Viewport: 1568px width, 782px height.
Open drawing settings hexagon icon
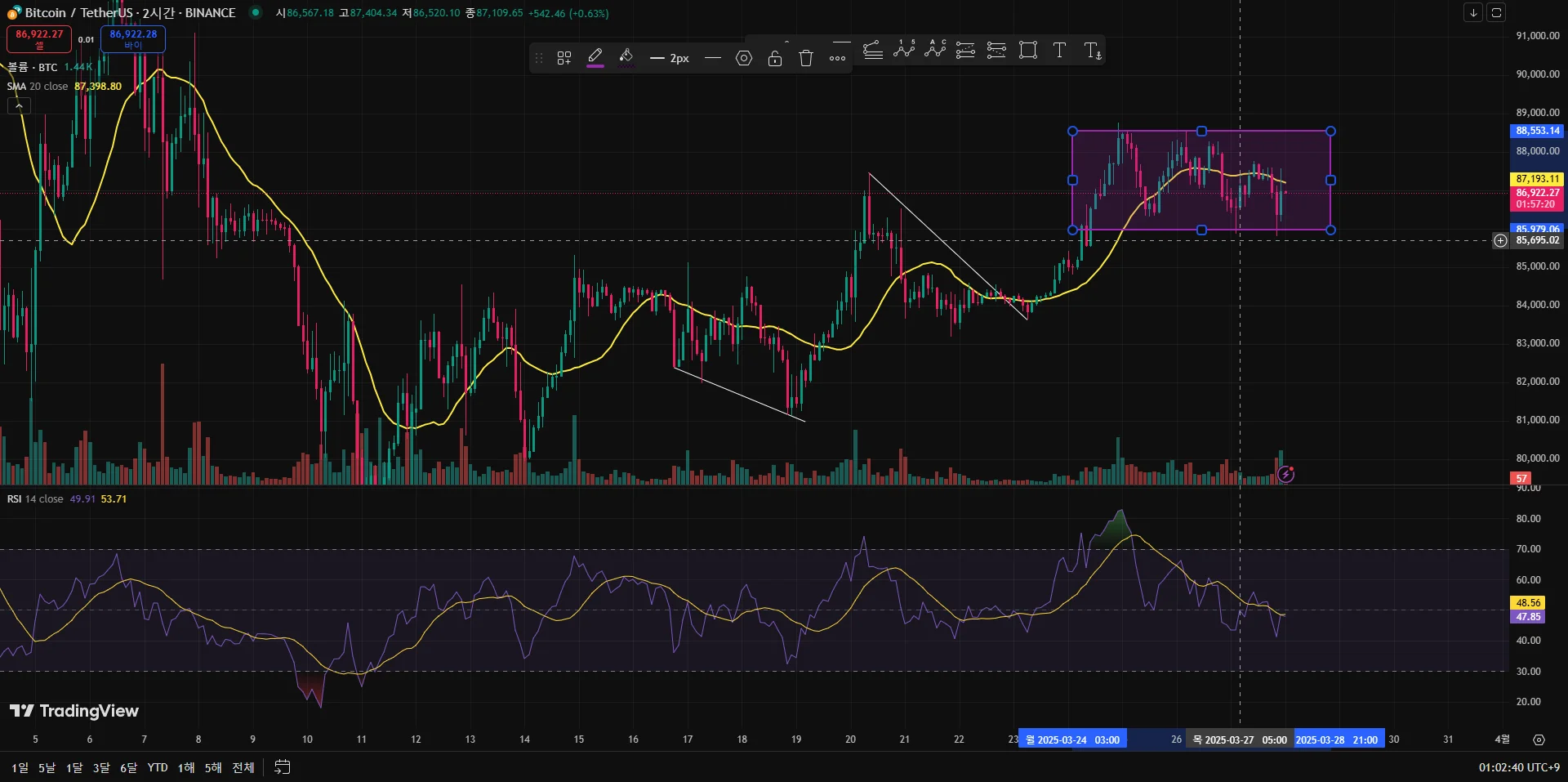pyautogui.click(x=744, y=58)
